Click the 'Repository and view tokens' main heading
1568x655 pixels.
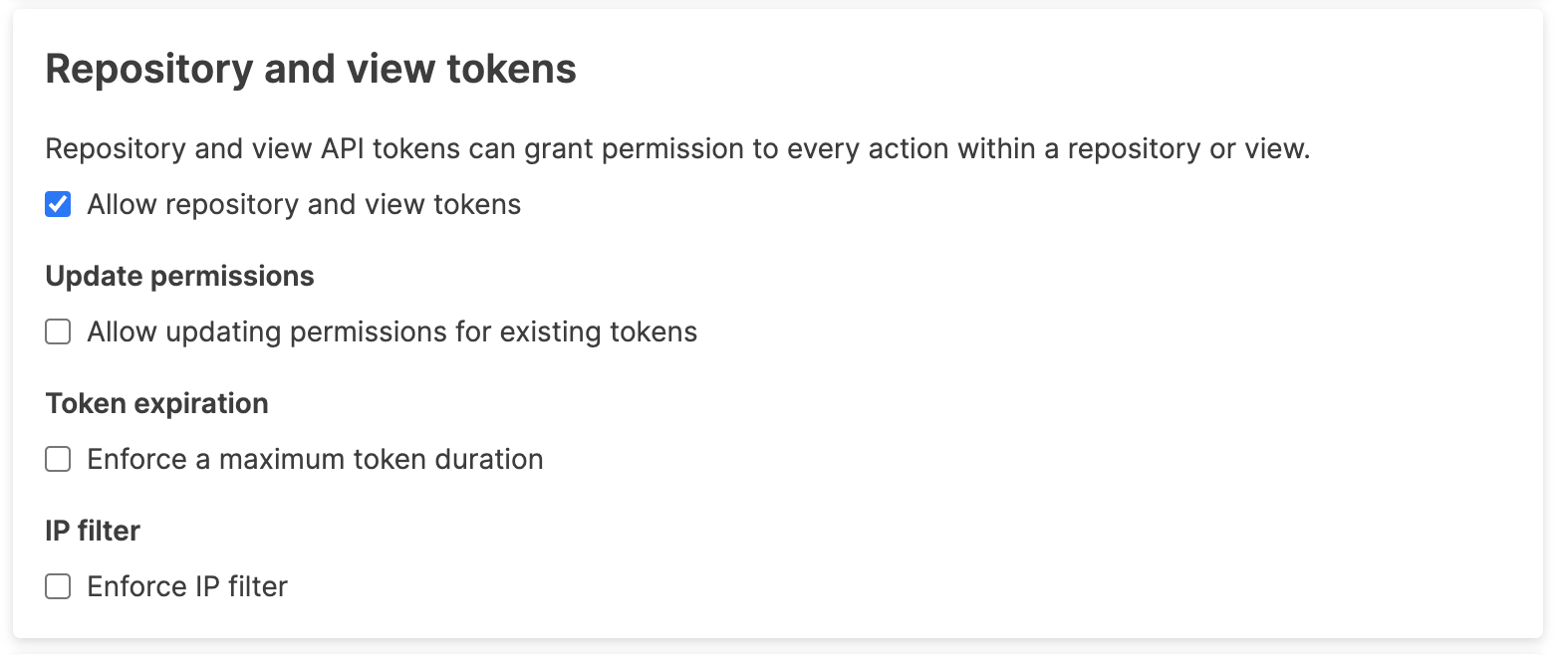point(311,70)
